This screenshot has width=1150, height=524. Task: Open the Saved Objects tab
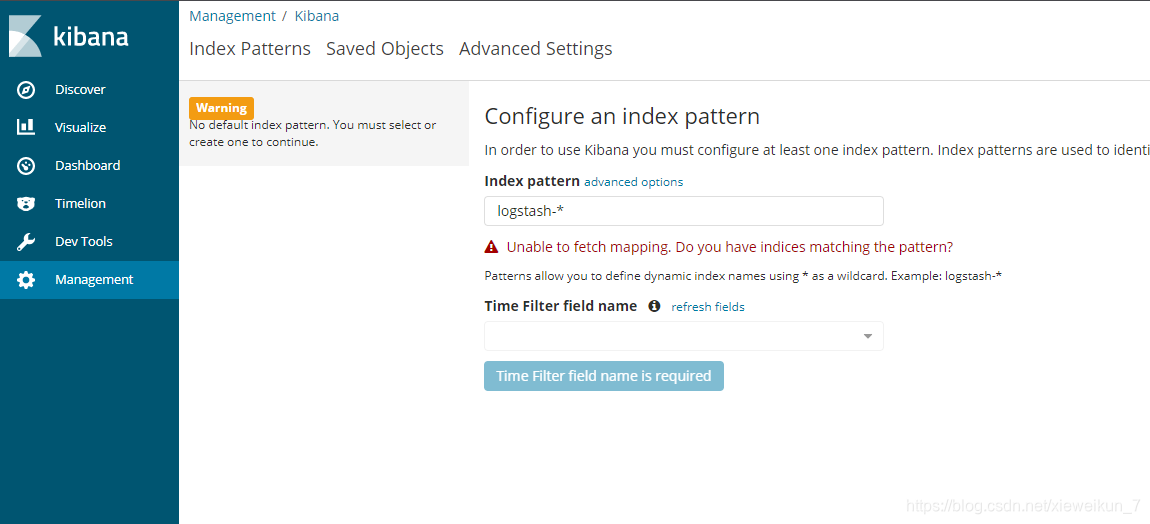(385, 48)
